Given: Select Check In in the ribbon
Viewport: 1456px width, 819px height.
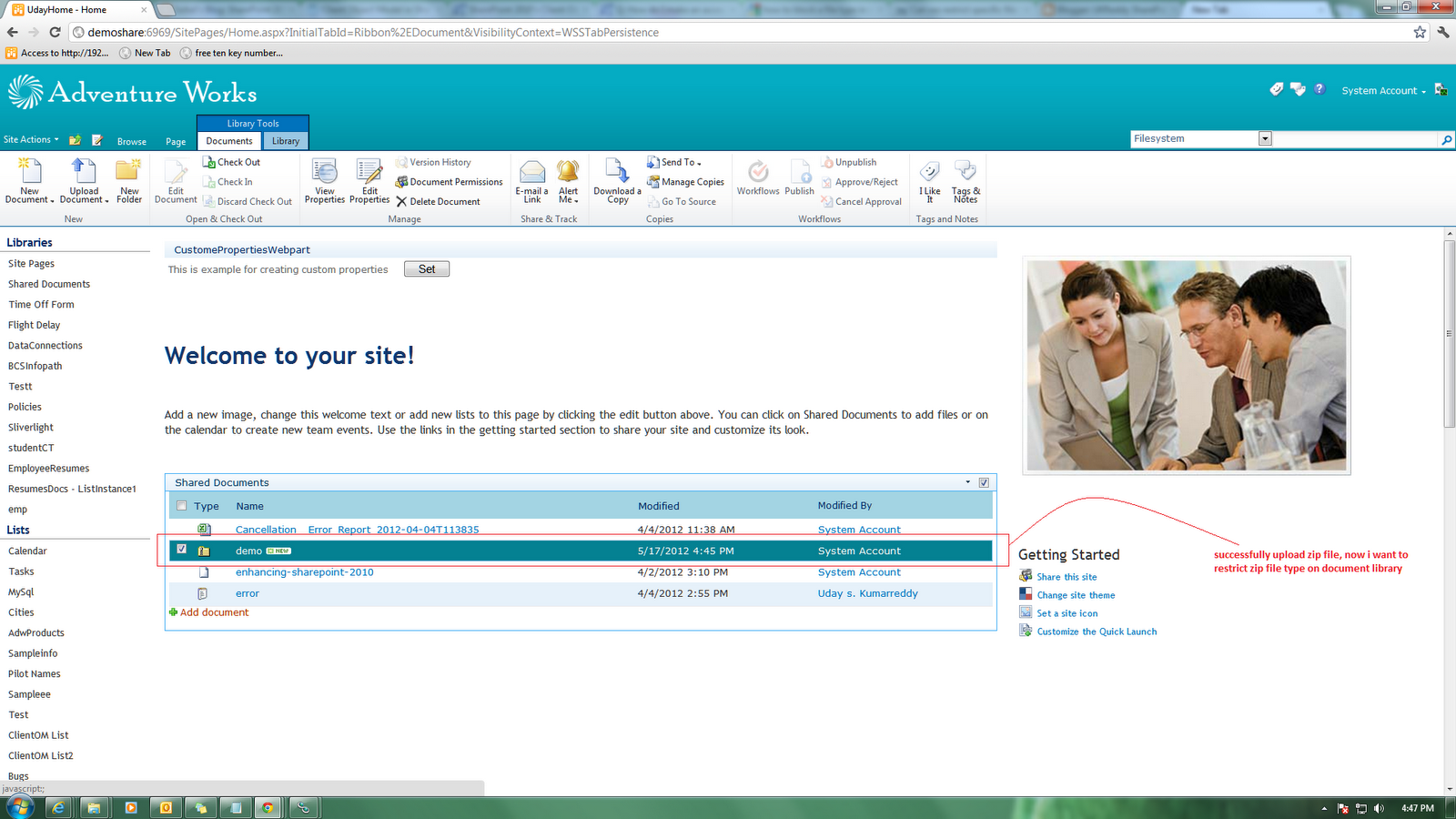Looking at the screenshot, I should click(x=227, y=182).
